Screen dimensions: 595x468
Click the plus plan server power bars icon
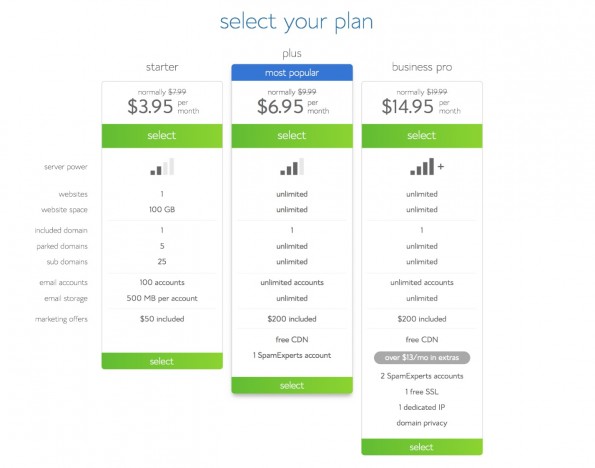click(x=292, y=167)
